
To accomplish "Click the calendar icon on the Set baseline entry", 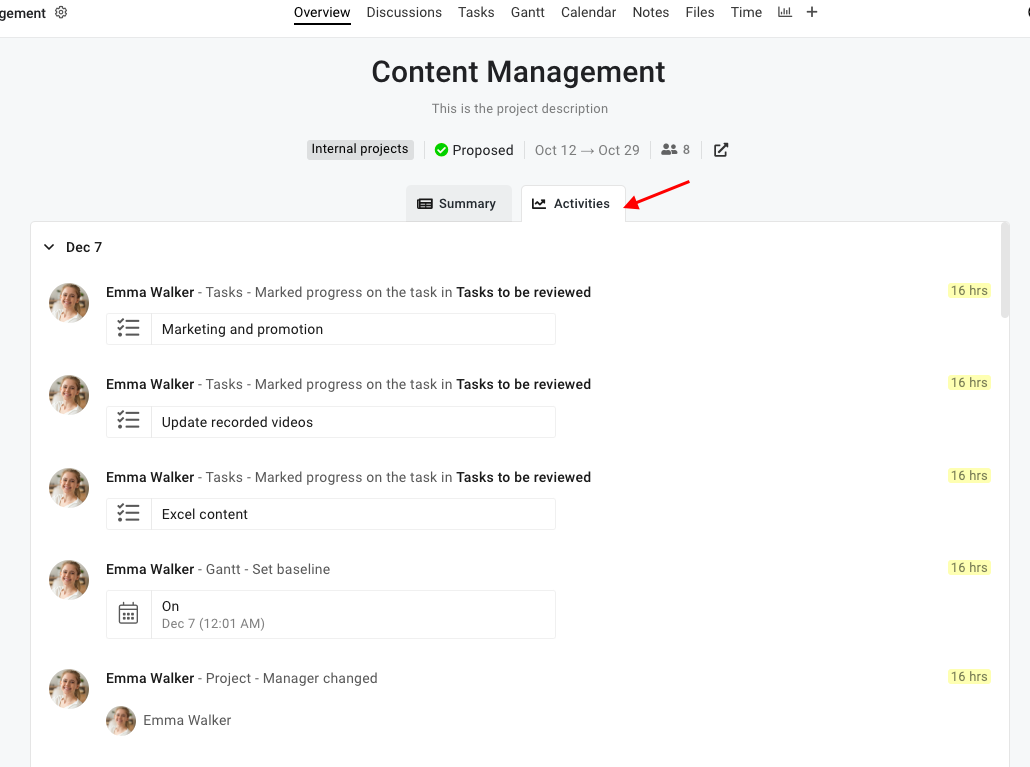I will pos(129,612).
